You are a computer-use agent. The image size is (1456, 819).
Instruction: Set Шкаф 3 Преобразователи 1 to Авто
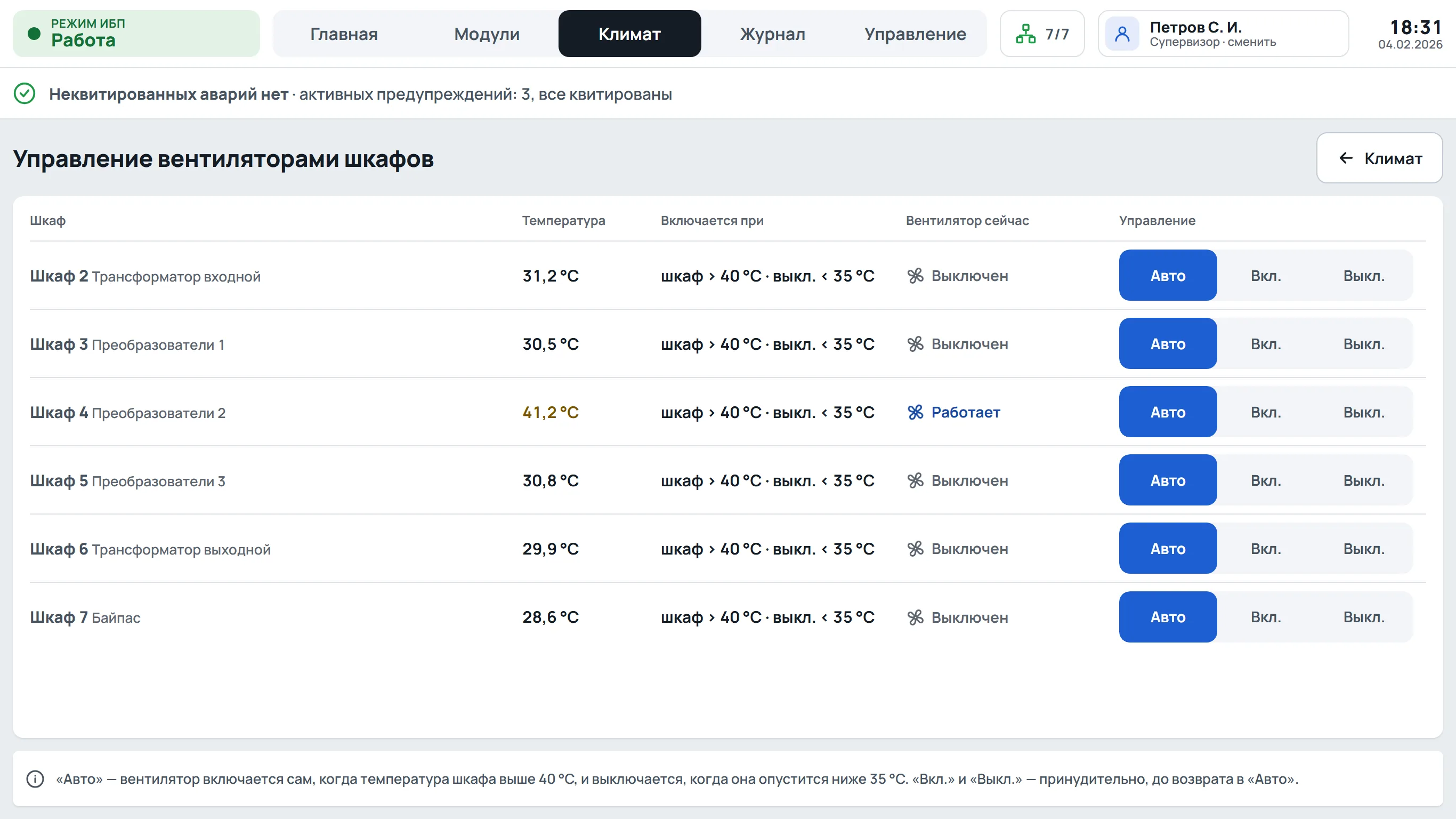pos(1168,344)
